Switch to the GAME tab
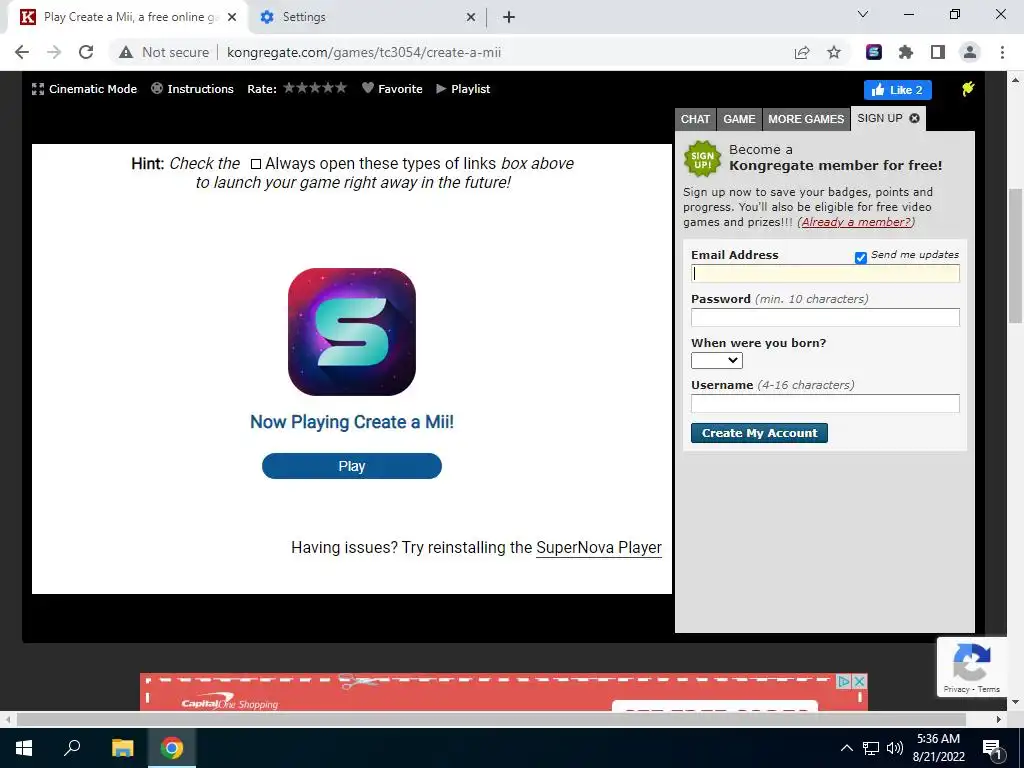 pos(739,119)
